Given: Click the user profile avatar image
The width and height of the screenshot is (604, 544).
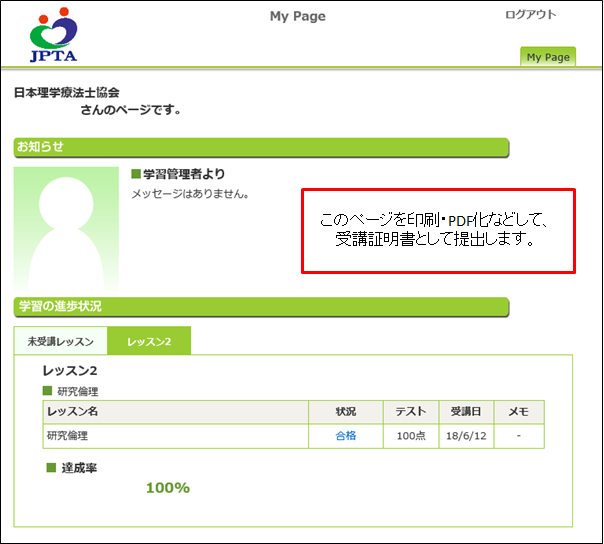Looking at the screenshot, I should [66, 229].
